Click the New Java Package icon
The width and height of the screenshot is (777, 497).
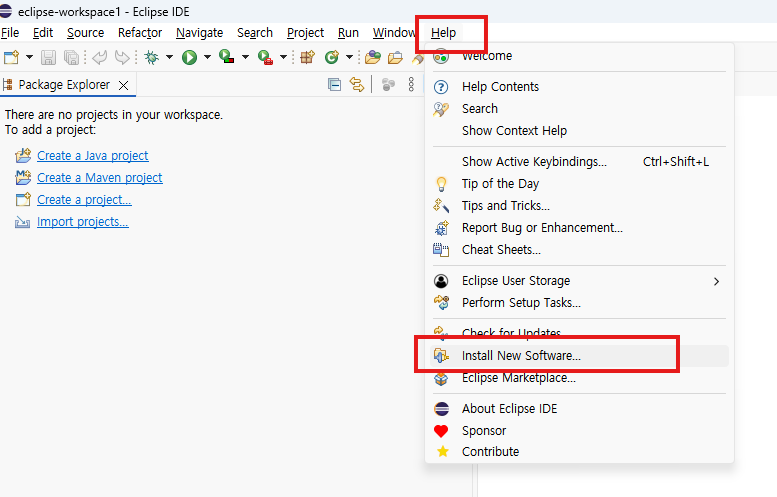(x=308, y=57)
